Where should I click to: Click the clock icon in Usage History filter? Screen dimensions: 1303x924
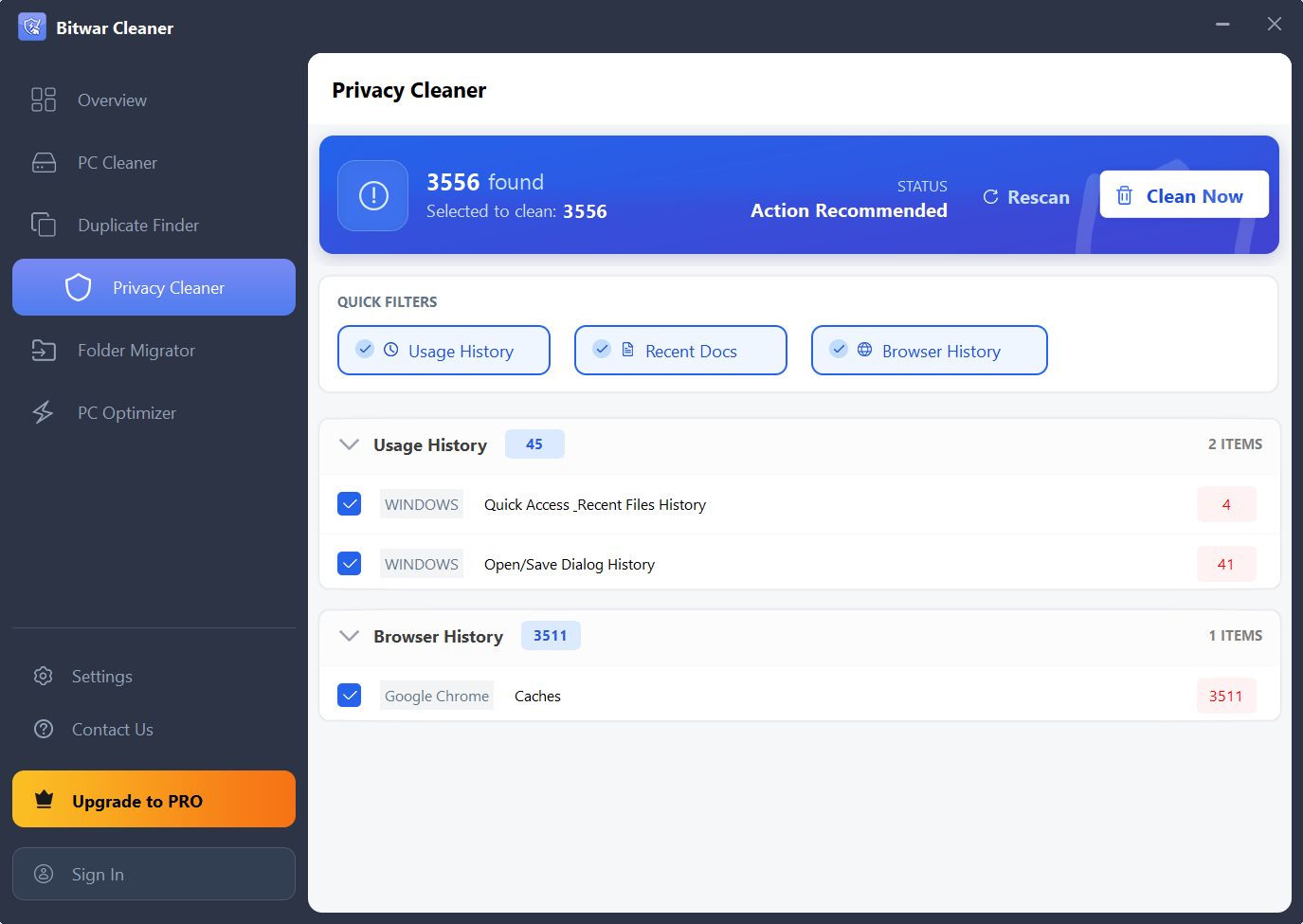point(390,350)
